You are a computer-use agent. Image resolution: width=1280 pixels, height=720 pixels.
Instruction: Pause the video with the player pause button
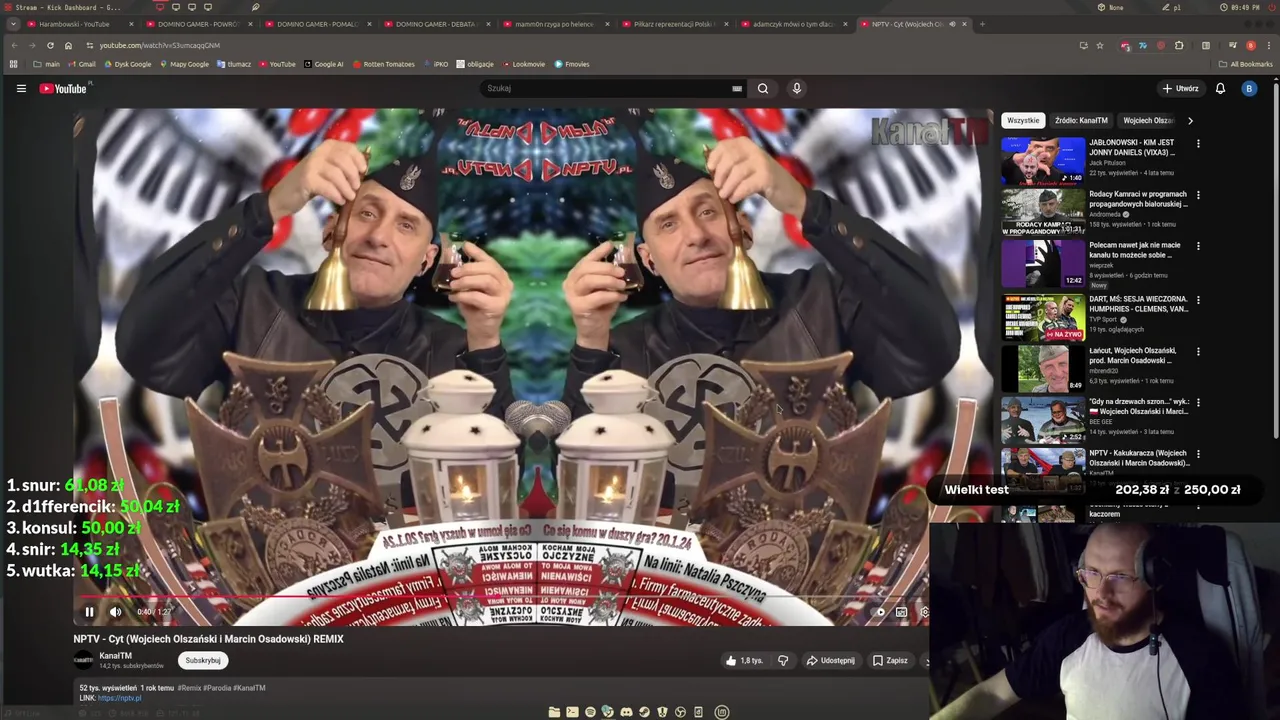click(x=89, y=612)
